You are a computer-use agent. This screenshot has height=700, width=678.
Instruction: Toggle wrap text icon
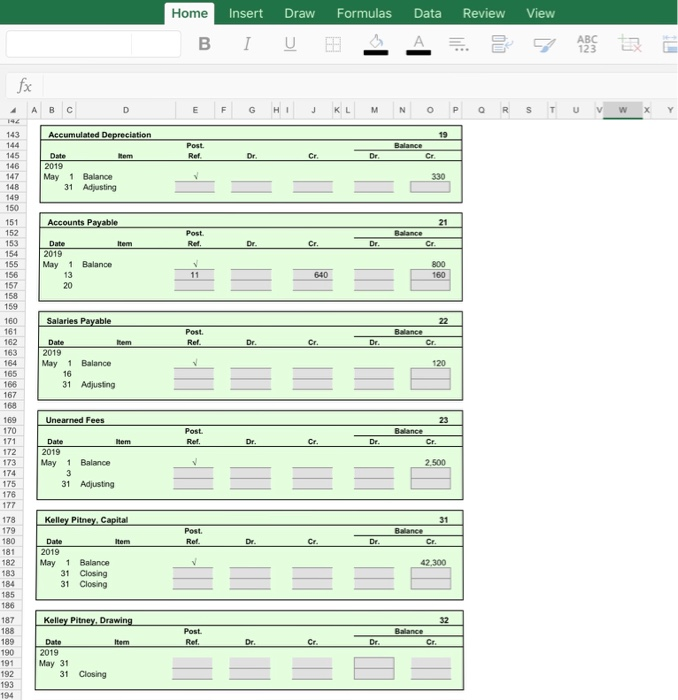pyautogui.click(x=502, y=44)
